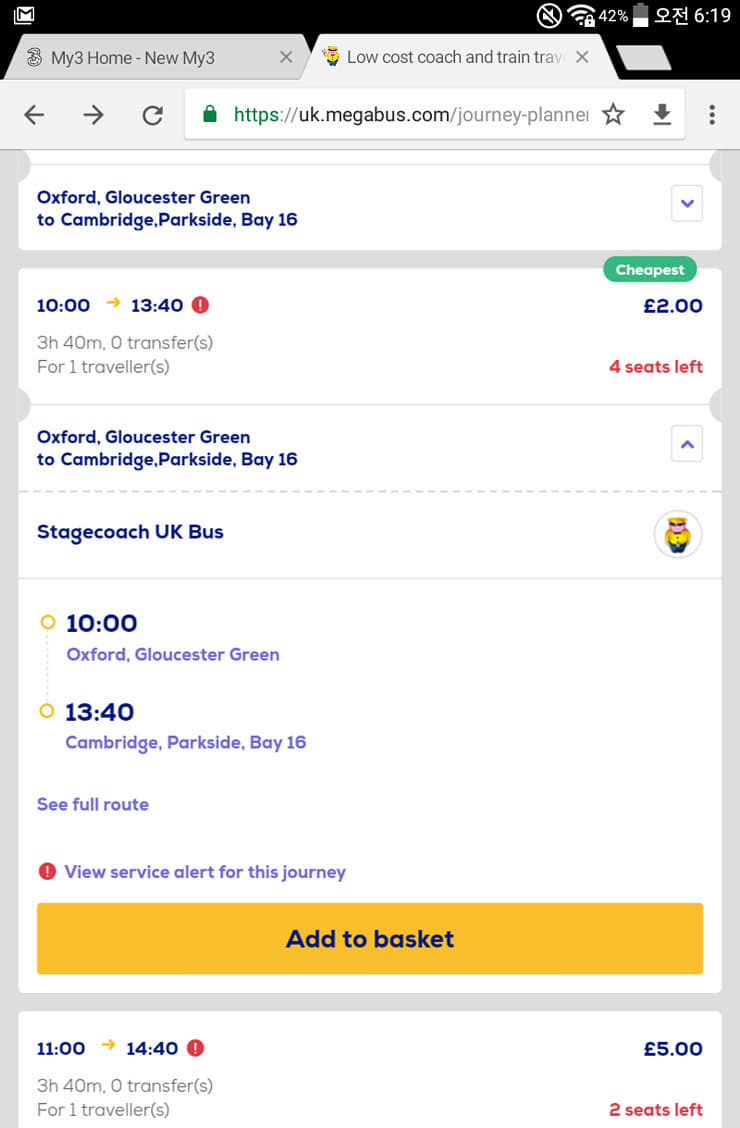
Task: Reload the megabus page
Action: click(x=152, y=115)
